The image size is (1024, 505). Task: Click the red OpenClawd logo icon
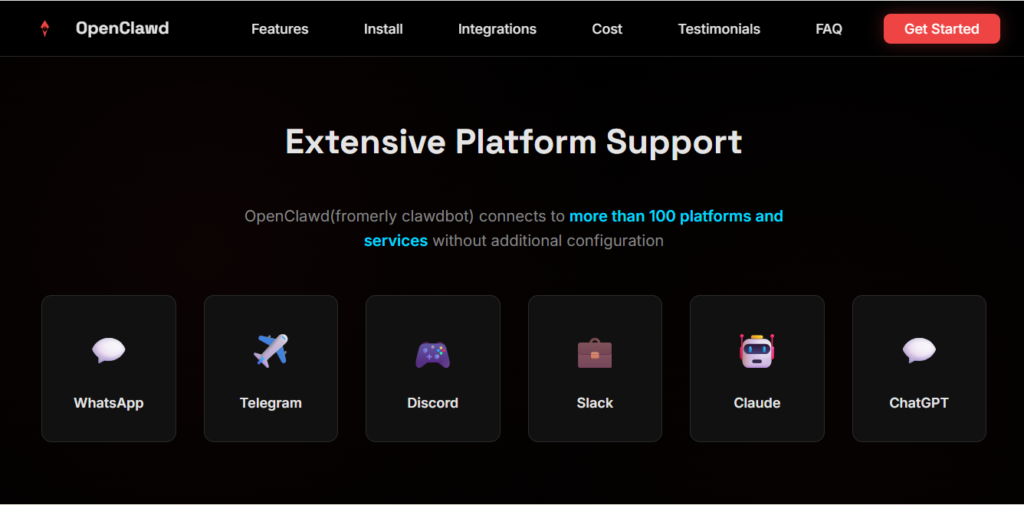pos(44,29)
